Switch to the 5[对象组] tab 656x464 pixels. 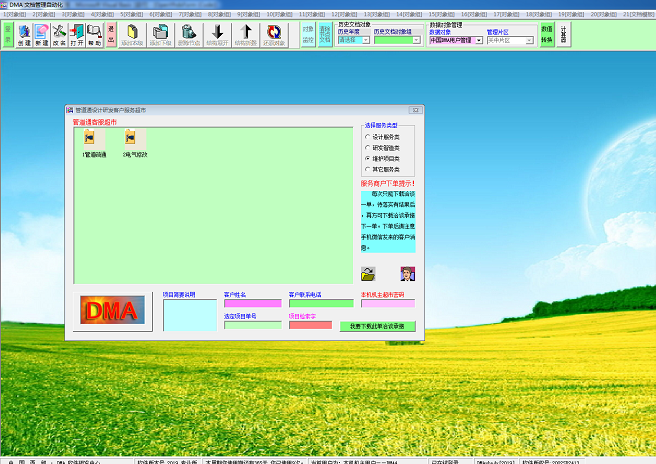[x=131, y=14]
